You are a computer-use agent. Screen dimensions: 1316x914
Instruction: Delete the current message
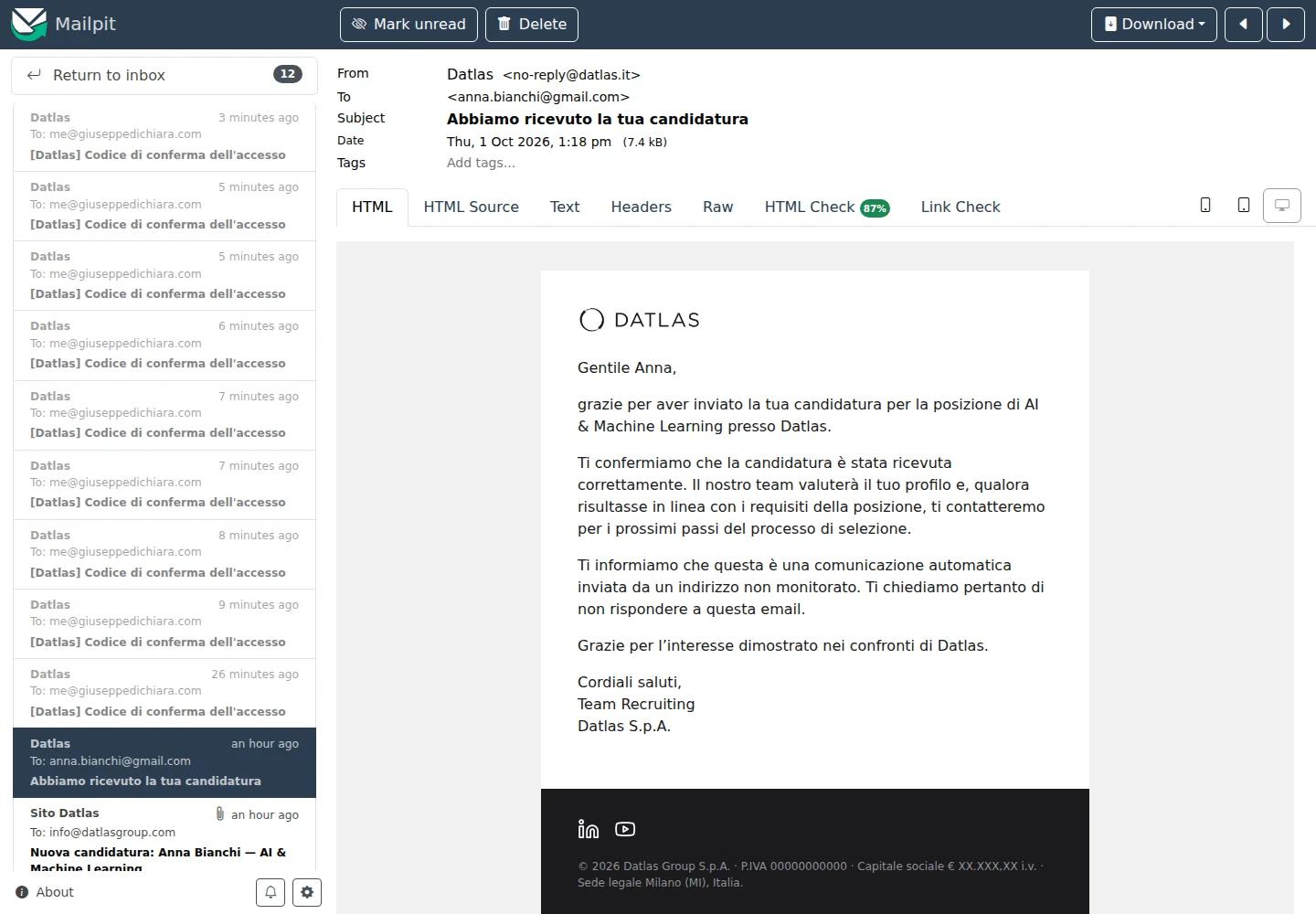pos(532,25)
